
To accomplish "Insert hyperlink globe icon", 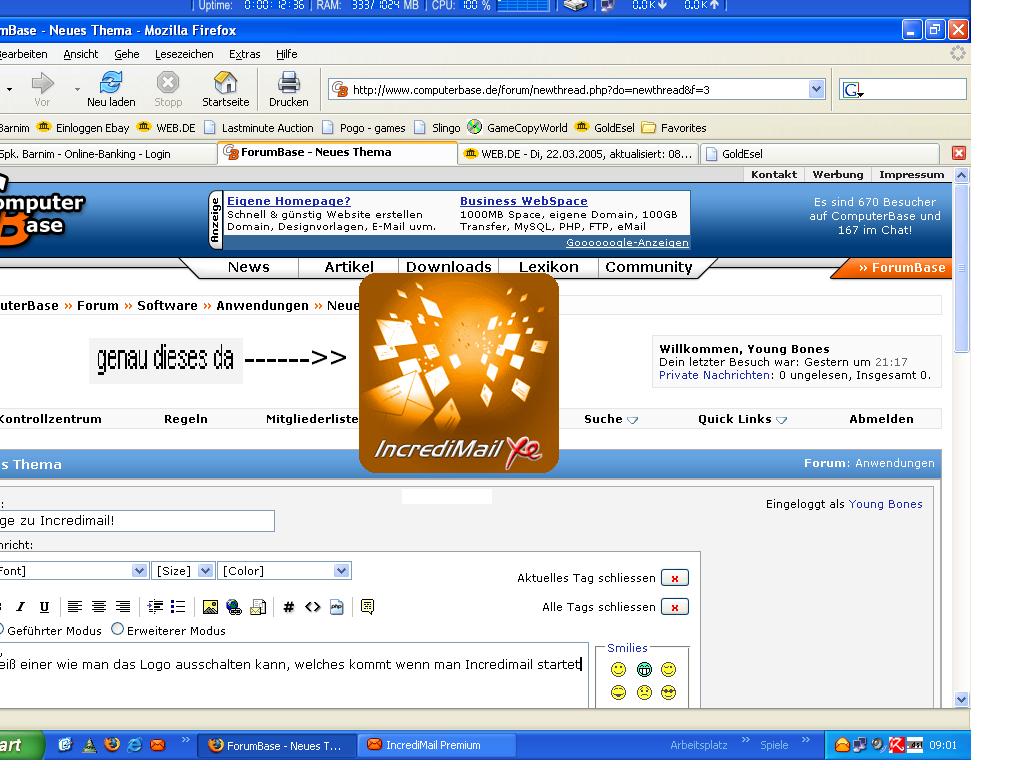I will click(x=233, y=607).
